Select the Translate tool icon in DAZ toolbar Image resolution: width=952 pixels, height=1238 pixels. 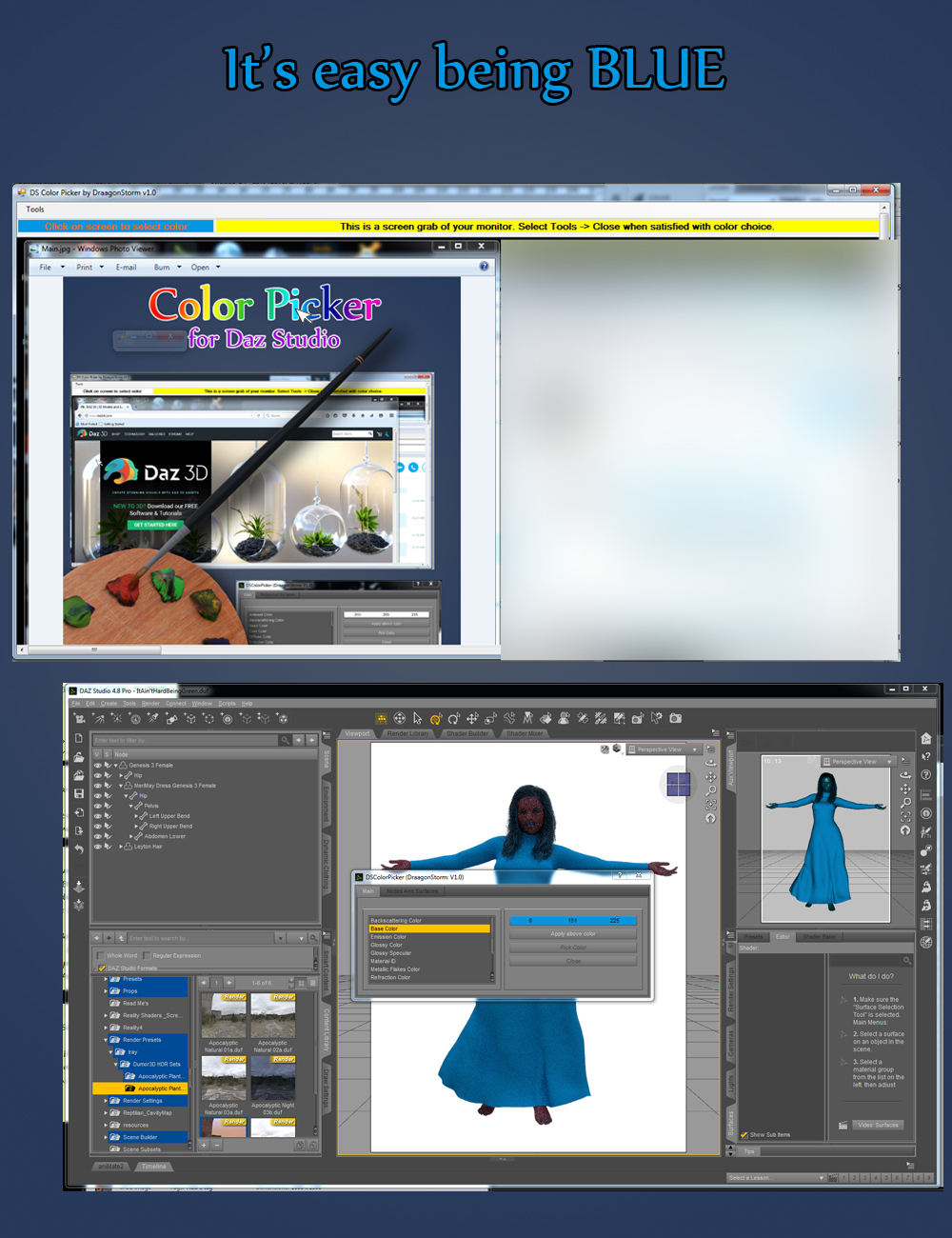pos(472,718)
